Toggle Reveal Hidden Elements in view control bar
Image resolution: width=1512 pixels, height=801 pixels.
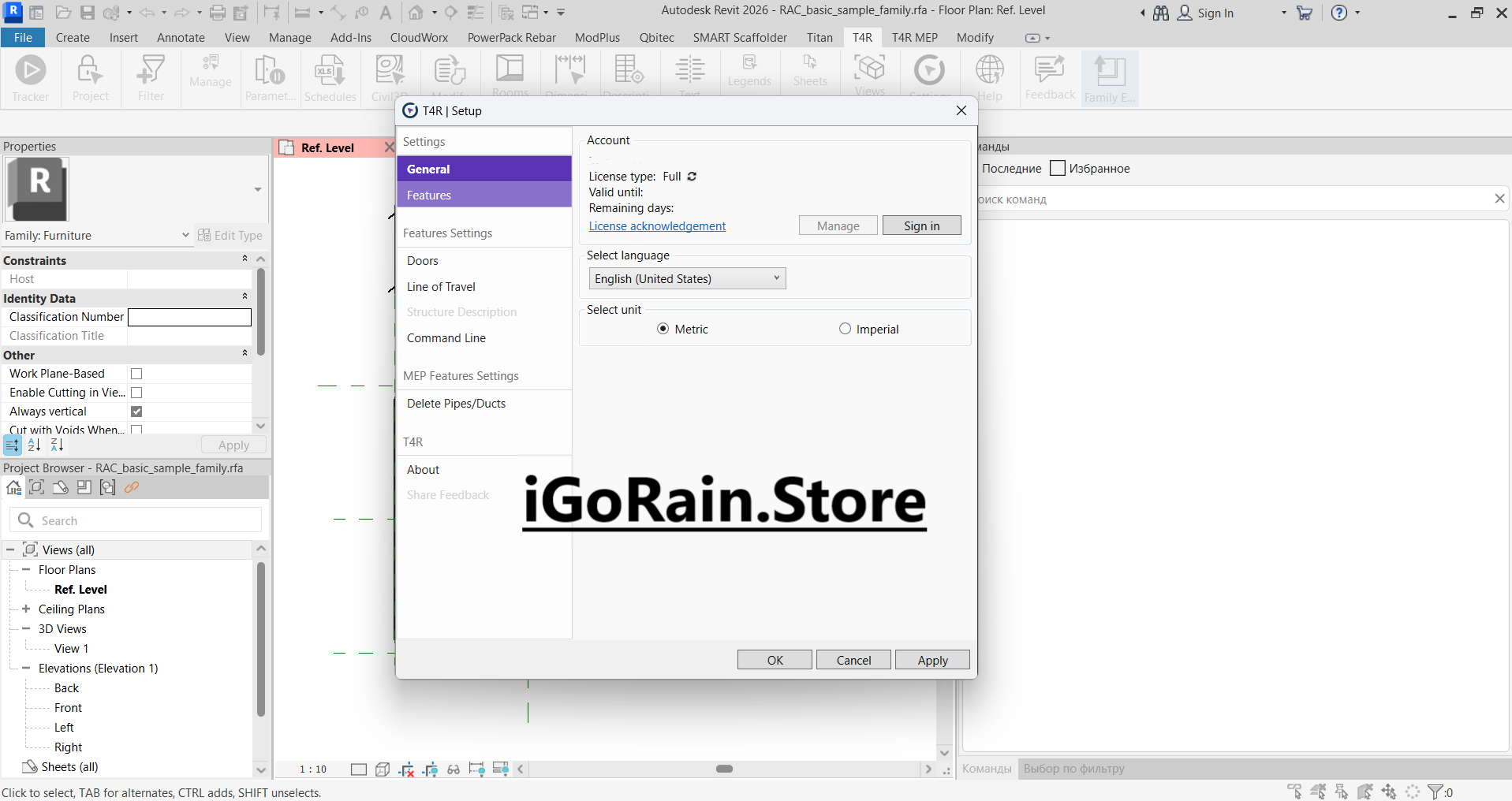point(454,769)
